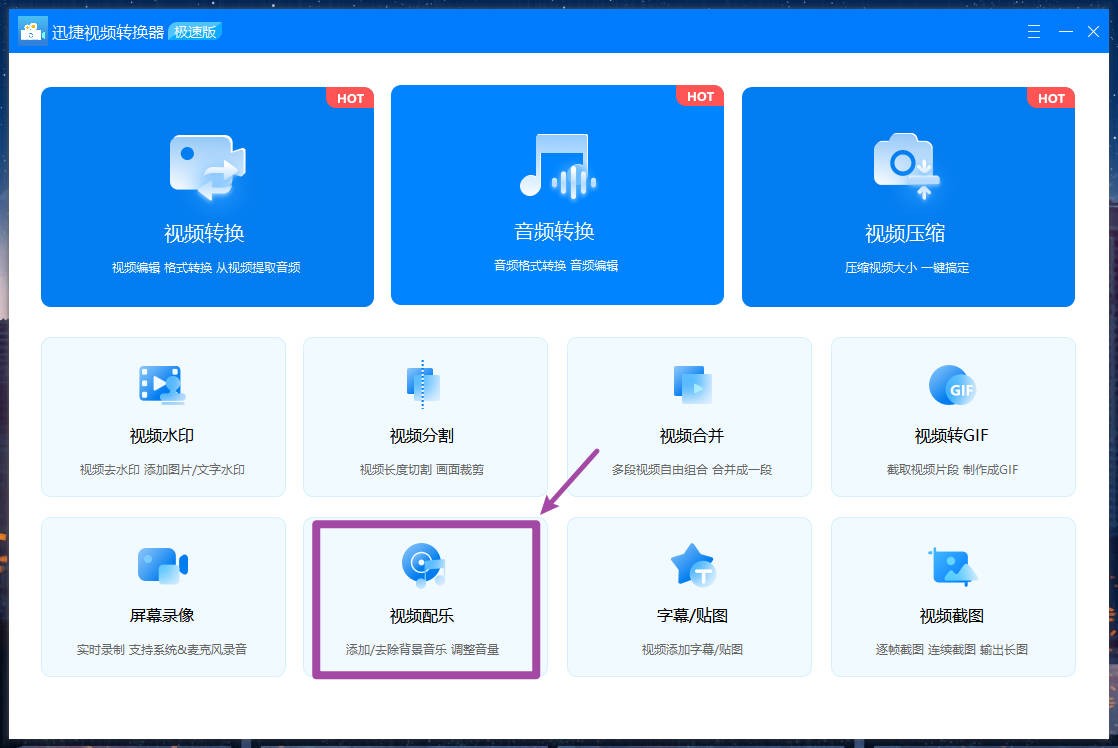
Task: Open the highlighted 视频配乐 music tool
Action: 425,596
